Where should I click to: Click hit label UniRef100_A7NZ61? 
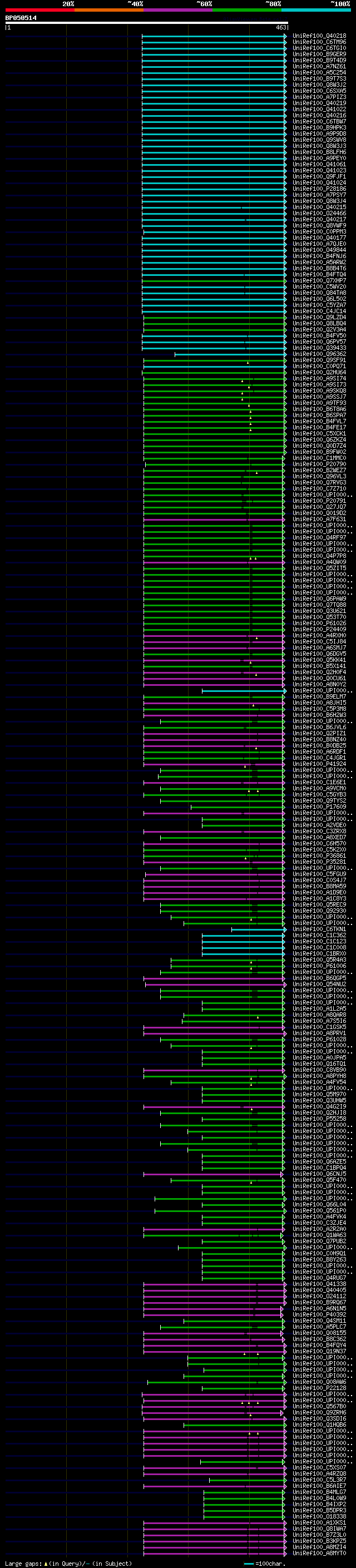(x=319, y=66)
